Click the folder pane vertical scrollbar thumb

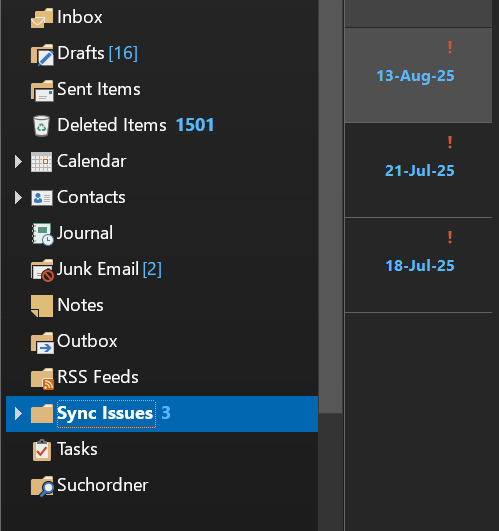coord(331,207)
